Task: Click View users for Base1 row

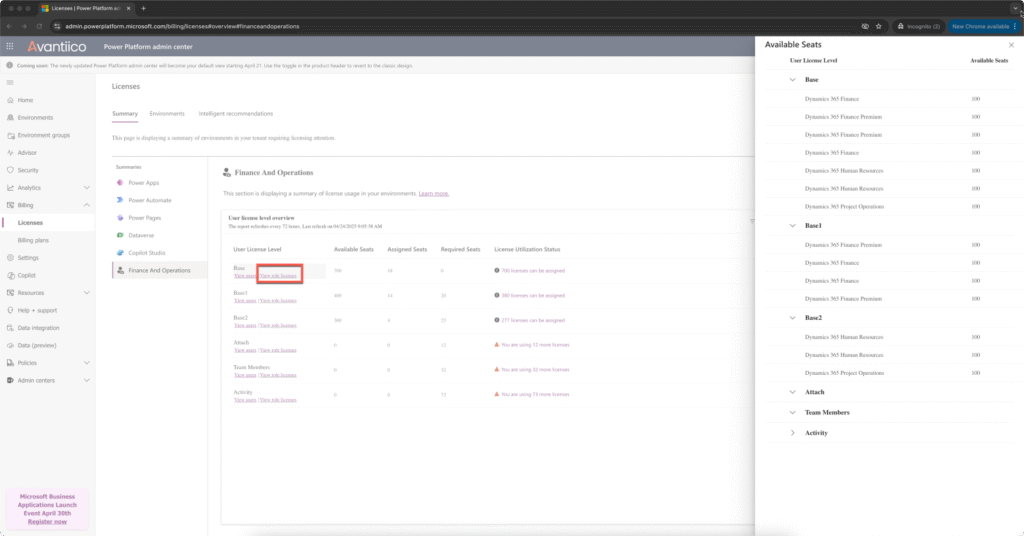Action: pyautogui.click(x=245, y=300)
